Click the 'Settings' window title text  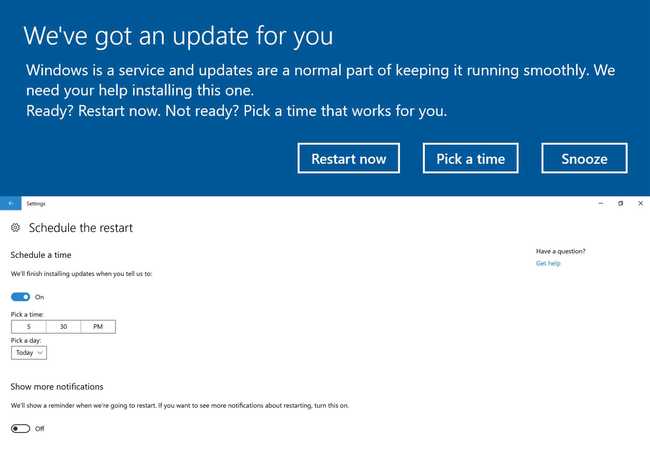click(36, 204)
